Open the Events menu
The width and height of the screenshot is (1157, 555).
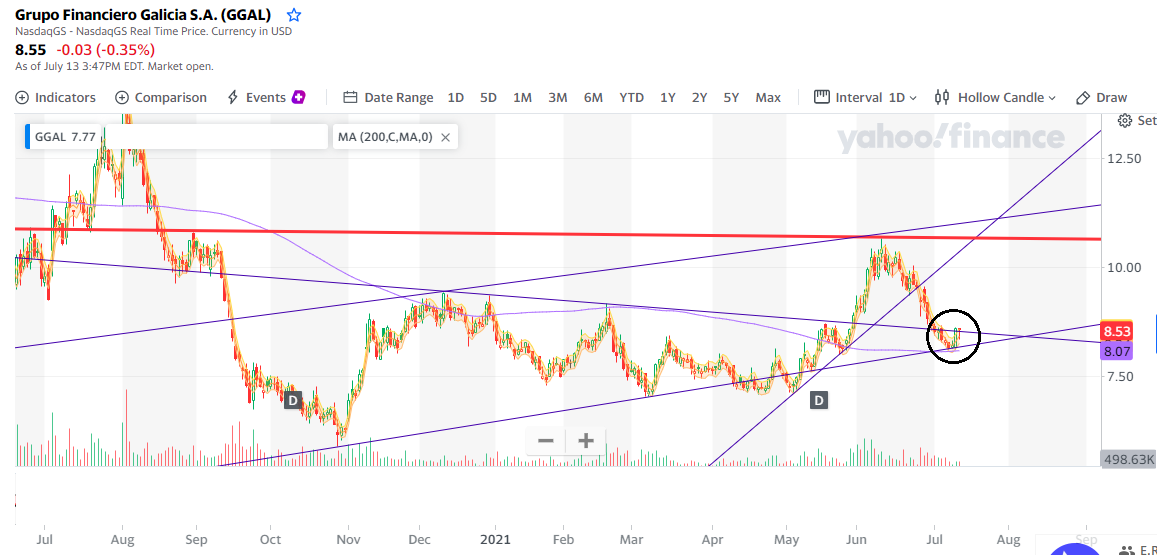coord(266,97)
